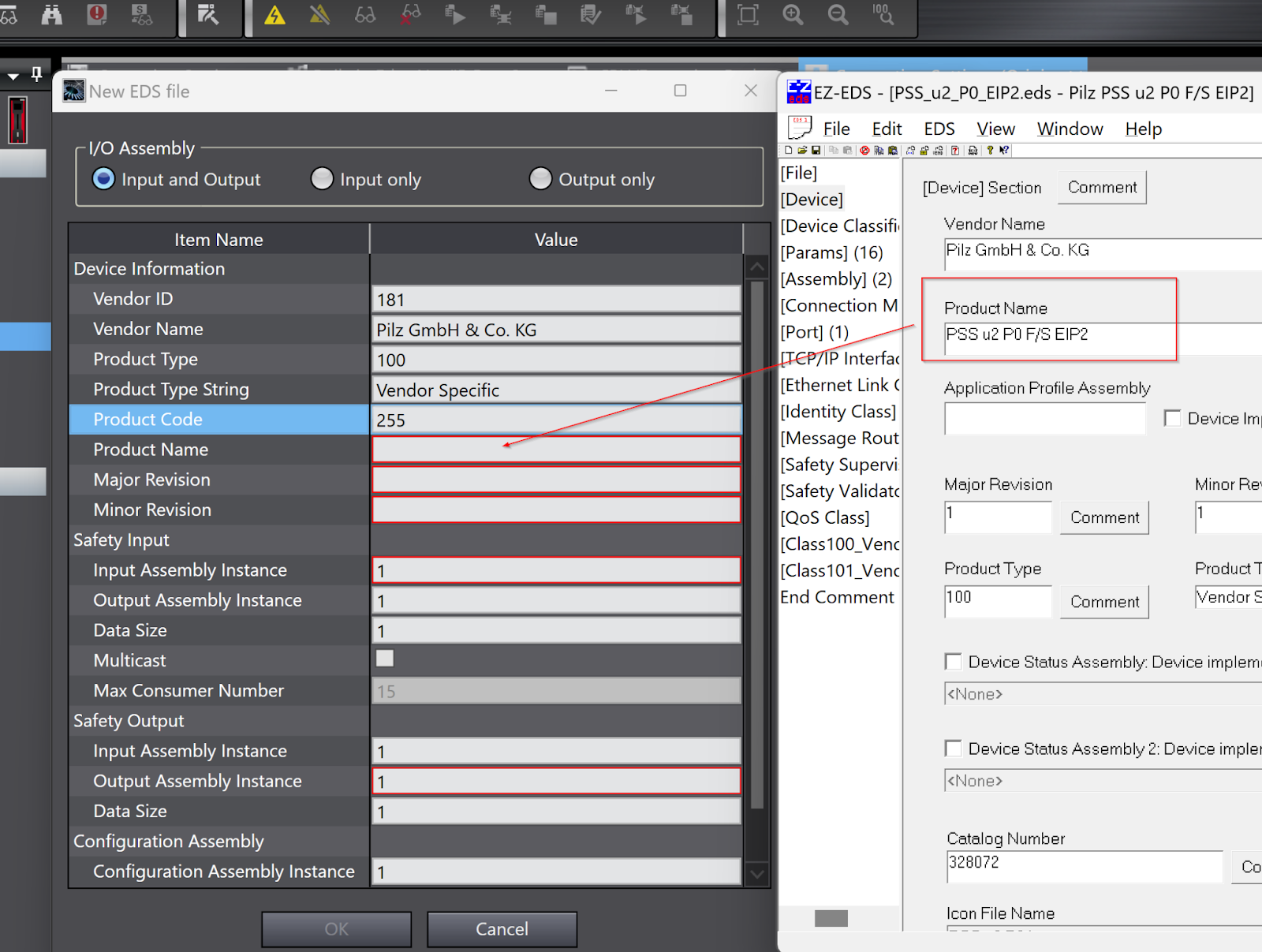Click the glasses with S monitor icon
1262x952 pixels.
[142, 13]
